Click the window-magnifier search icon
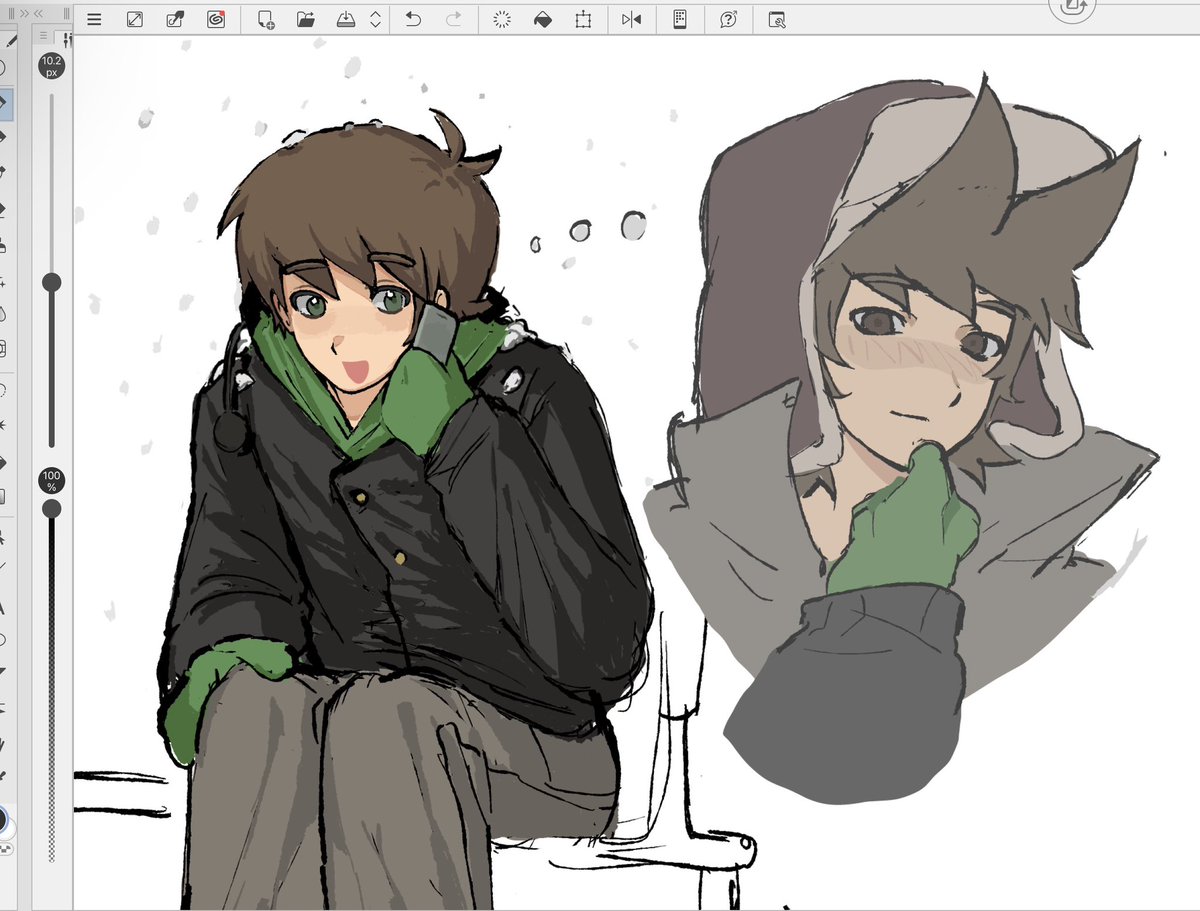This screenshot has width=1200, height=911. pos(777,19)
